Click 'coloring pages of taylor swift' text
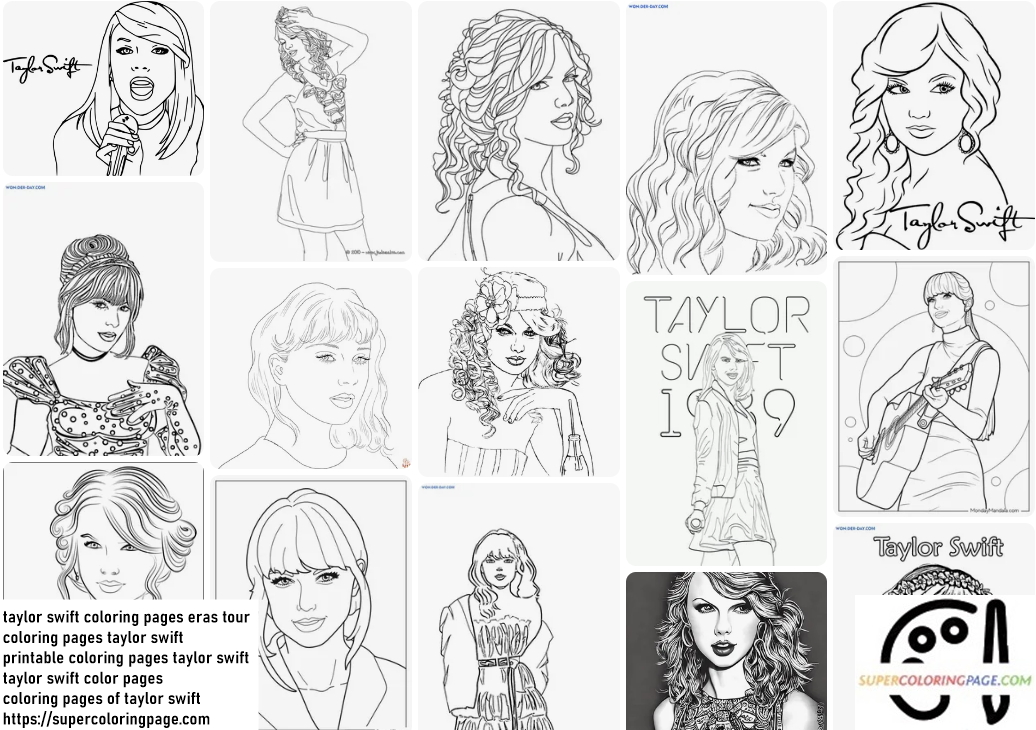 tap(102, 699)
